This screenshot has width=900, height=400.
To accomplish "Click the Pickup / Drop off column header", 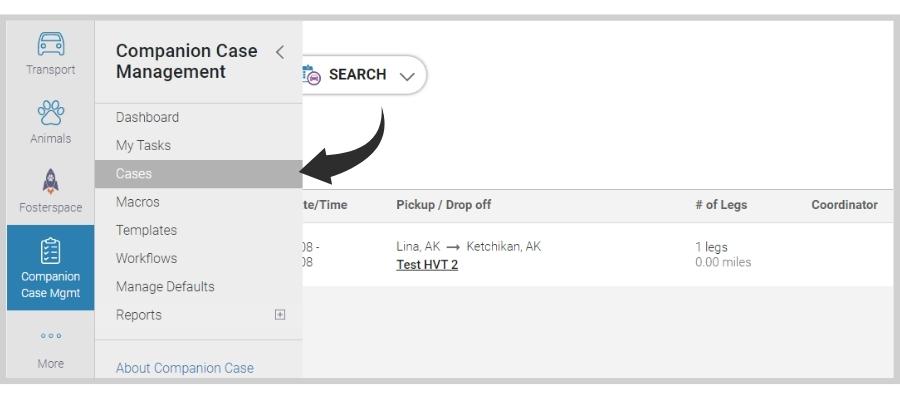I will (444, 205).
